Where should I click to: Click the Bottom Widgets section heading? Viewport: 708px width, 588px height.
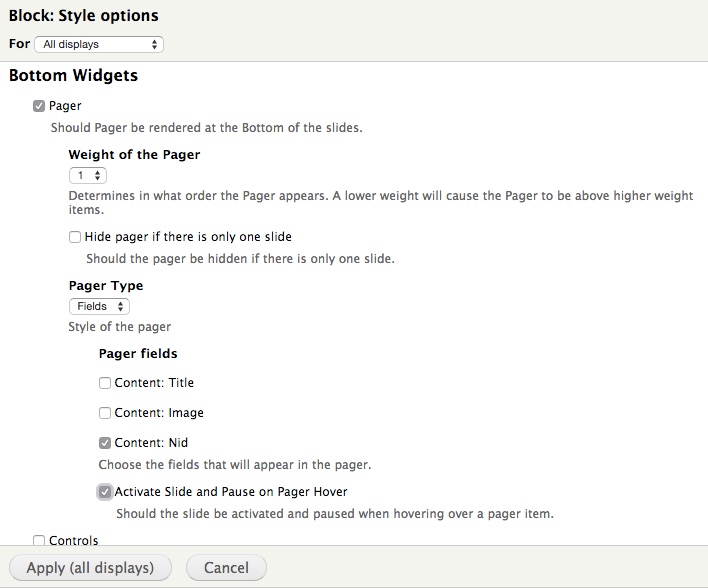[x=73, y=76]
